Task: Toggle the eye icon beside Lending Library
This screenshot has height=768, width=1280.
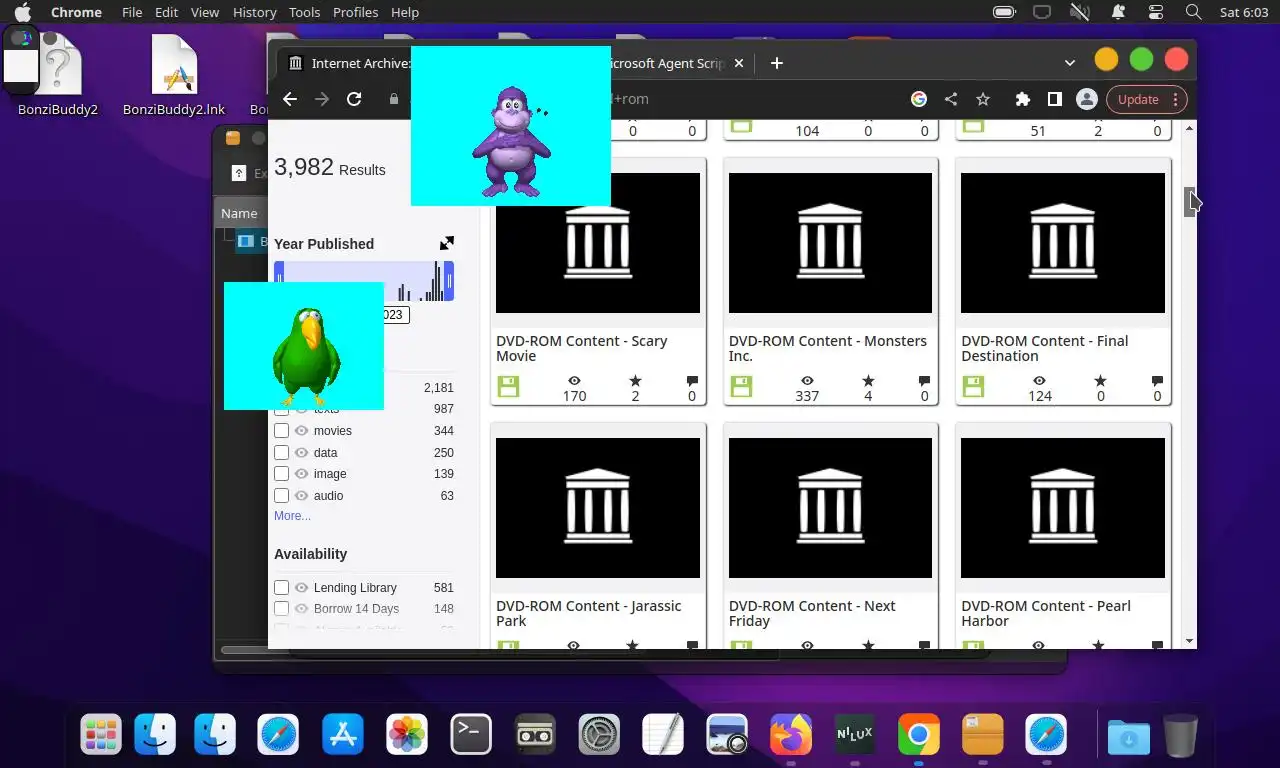Action: 301,587
